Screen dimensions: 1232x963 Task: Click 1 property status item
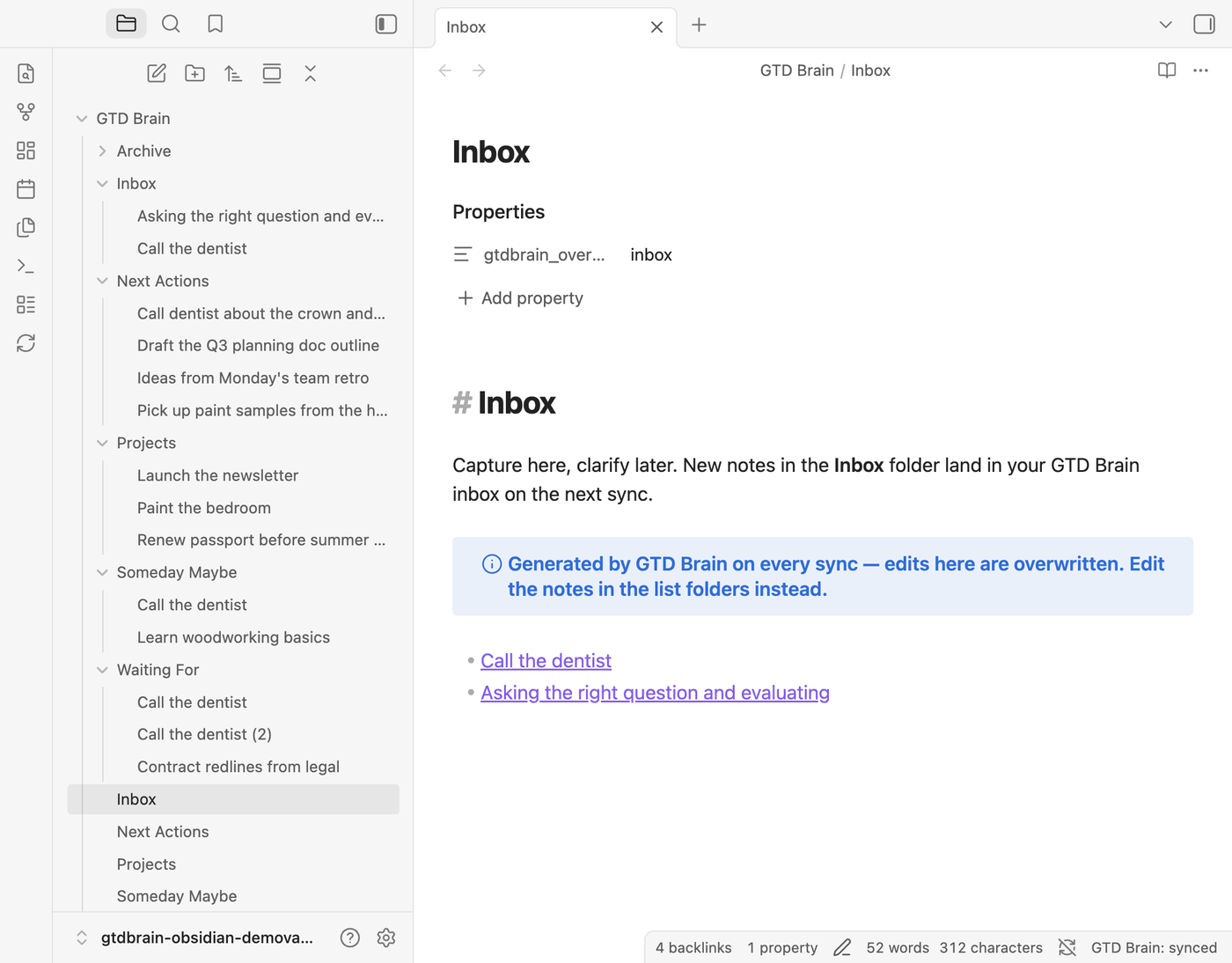(x=782, y=947)
